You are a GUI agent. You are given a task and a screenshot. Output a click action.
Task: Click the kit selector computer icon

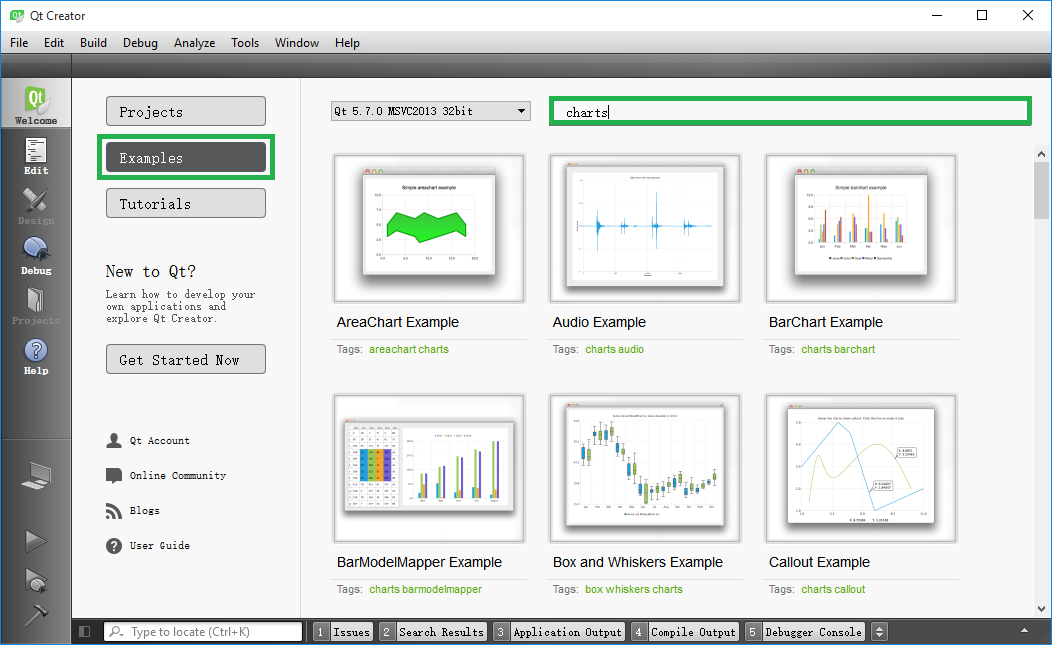(36, 475)
